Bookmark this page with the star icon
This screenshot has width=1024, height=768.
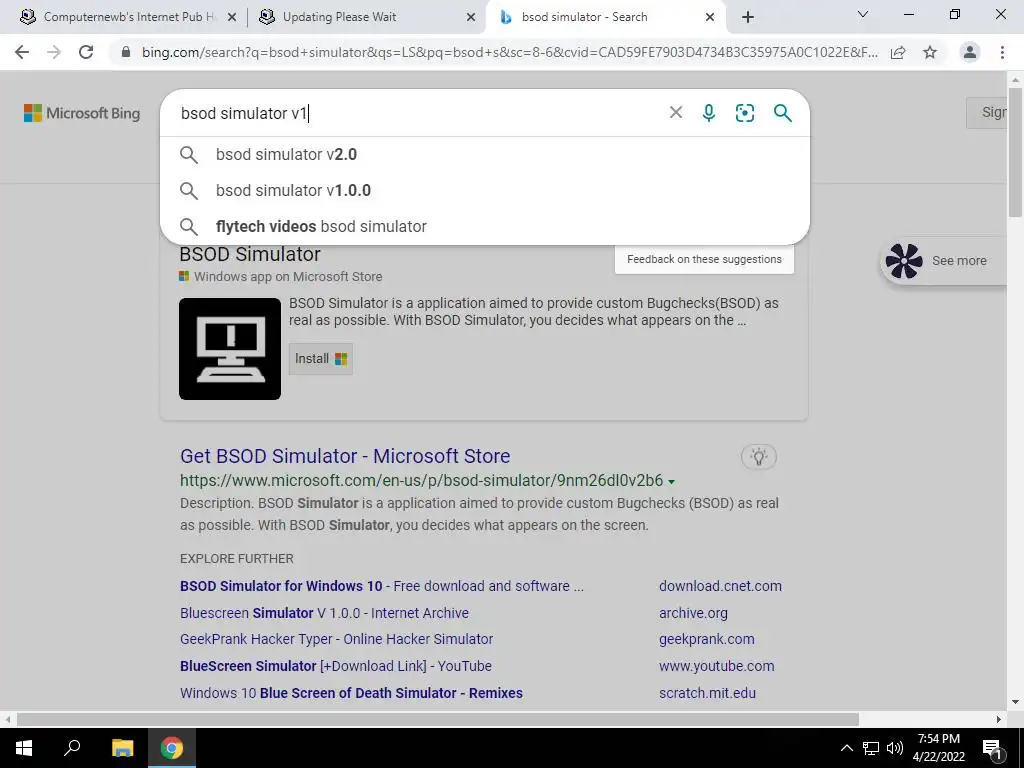click(x=930, y=52)
